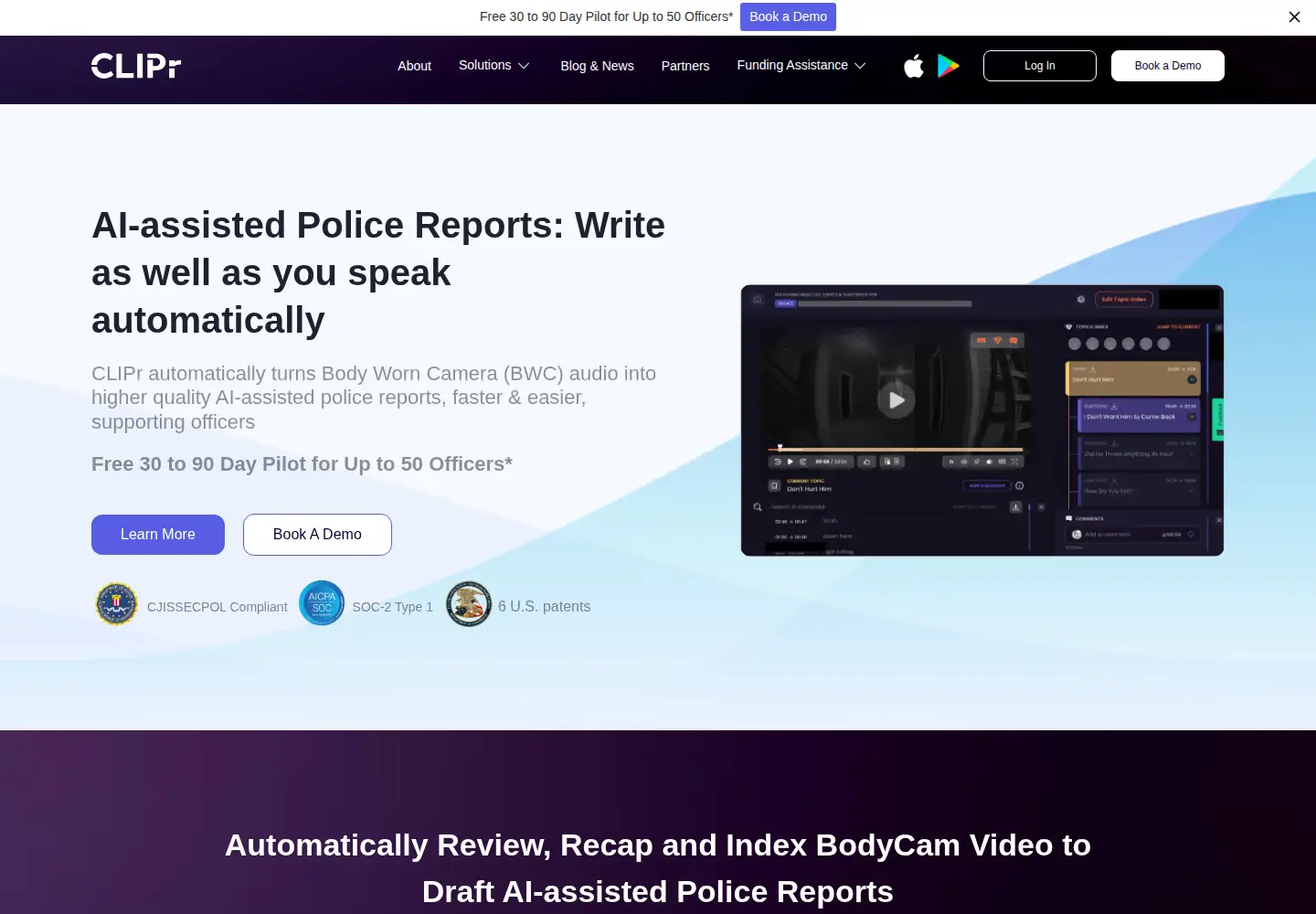Click Book a Demo in the top banner
The image size is (1316, 914).
[x=788, y=16]
